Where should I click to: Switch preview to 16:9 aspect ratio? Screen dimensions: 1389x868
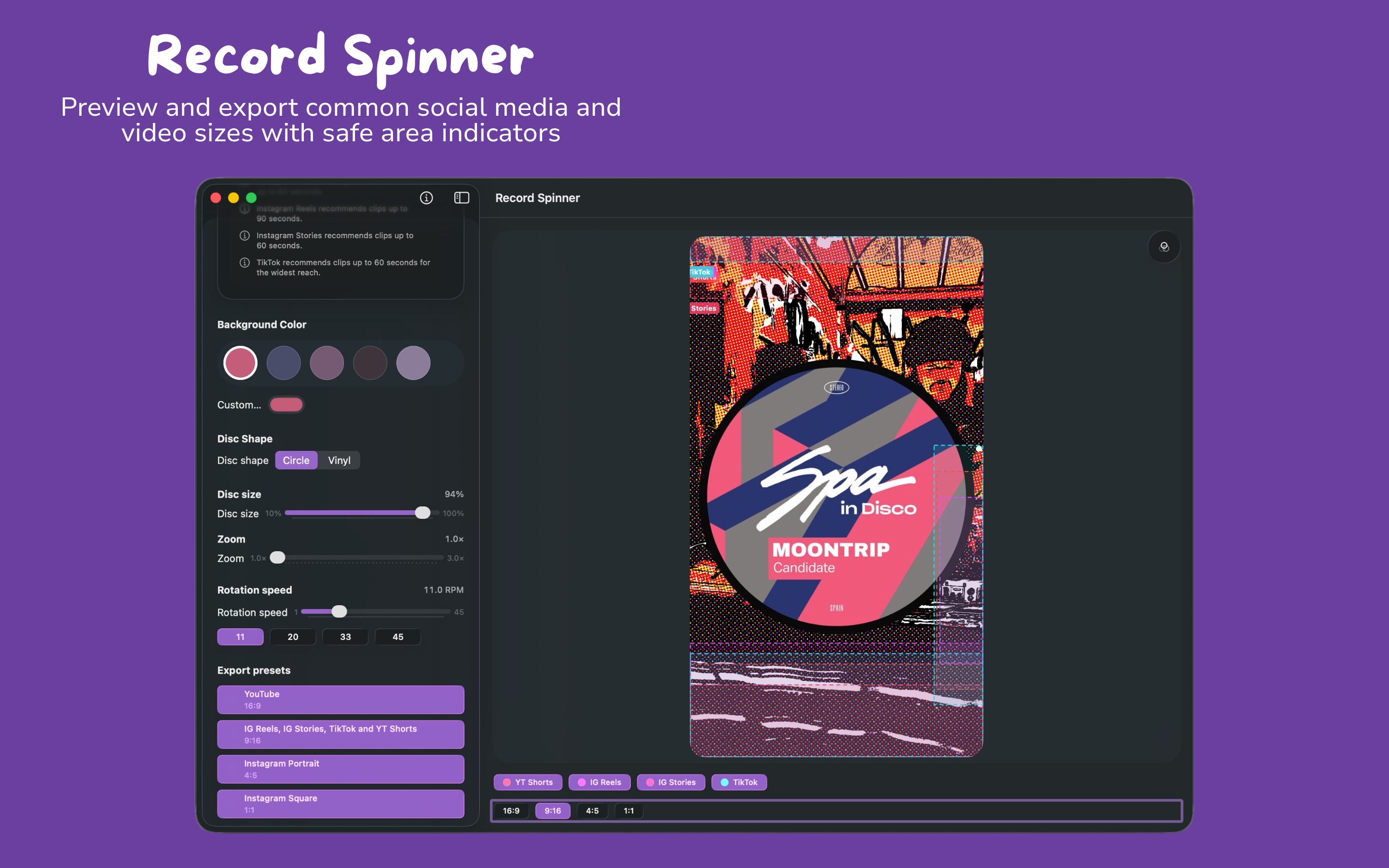click(511, 811)
